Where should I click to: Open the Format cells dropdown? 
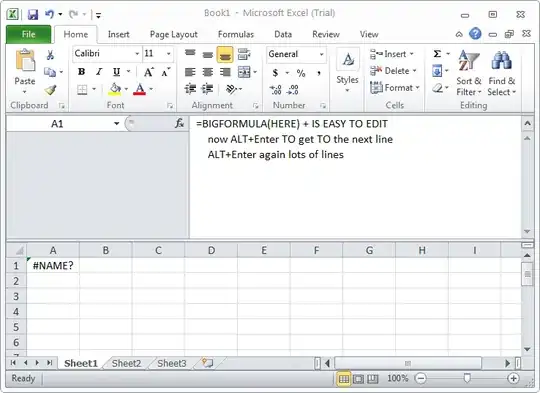tap(395, 87)
